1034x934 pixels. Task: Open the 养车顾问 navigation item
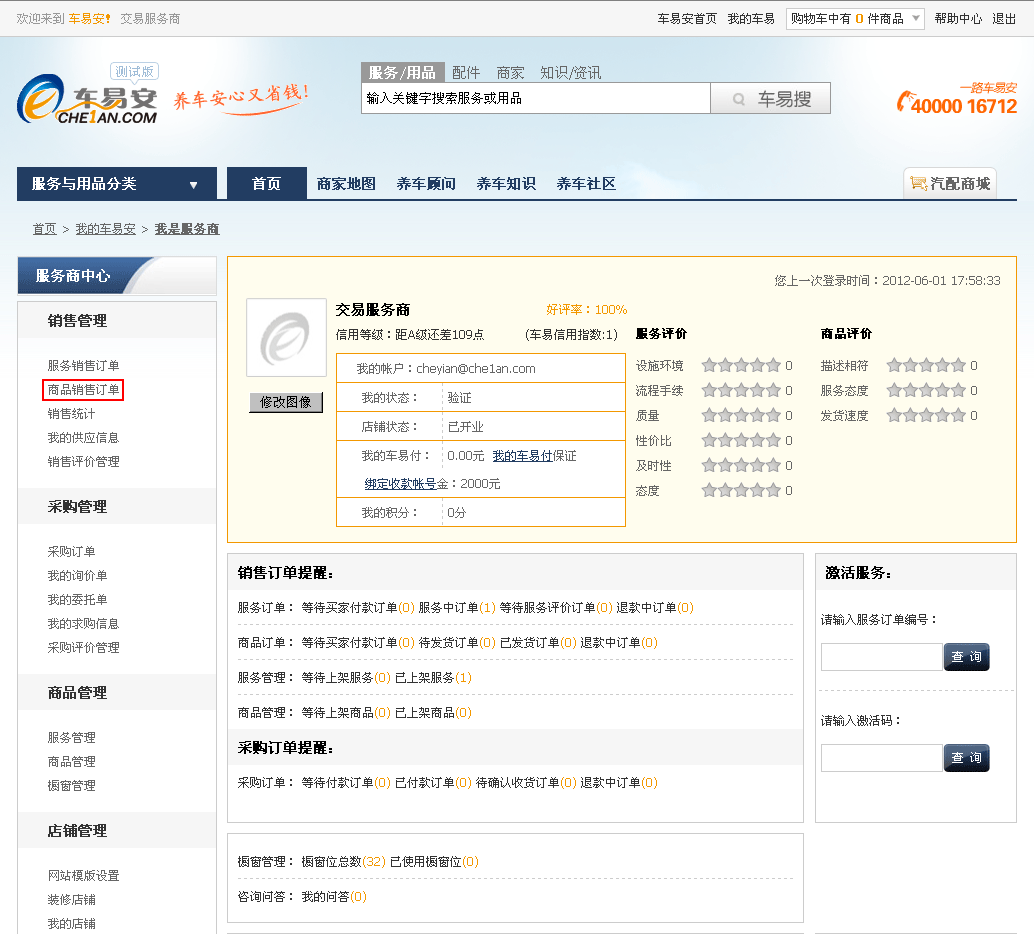pyautogui.click(x=426, y=183)
